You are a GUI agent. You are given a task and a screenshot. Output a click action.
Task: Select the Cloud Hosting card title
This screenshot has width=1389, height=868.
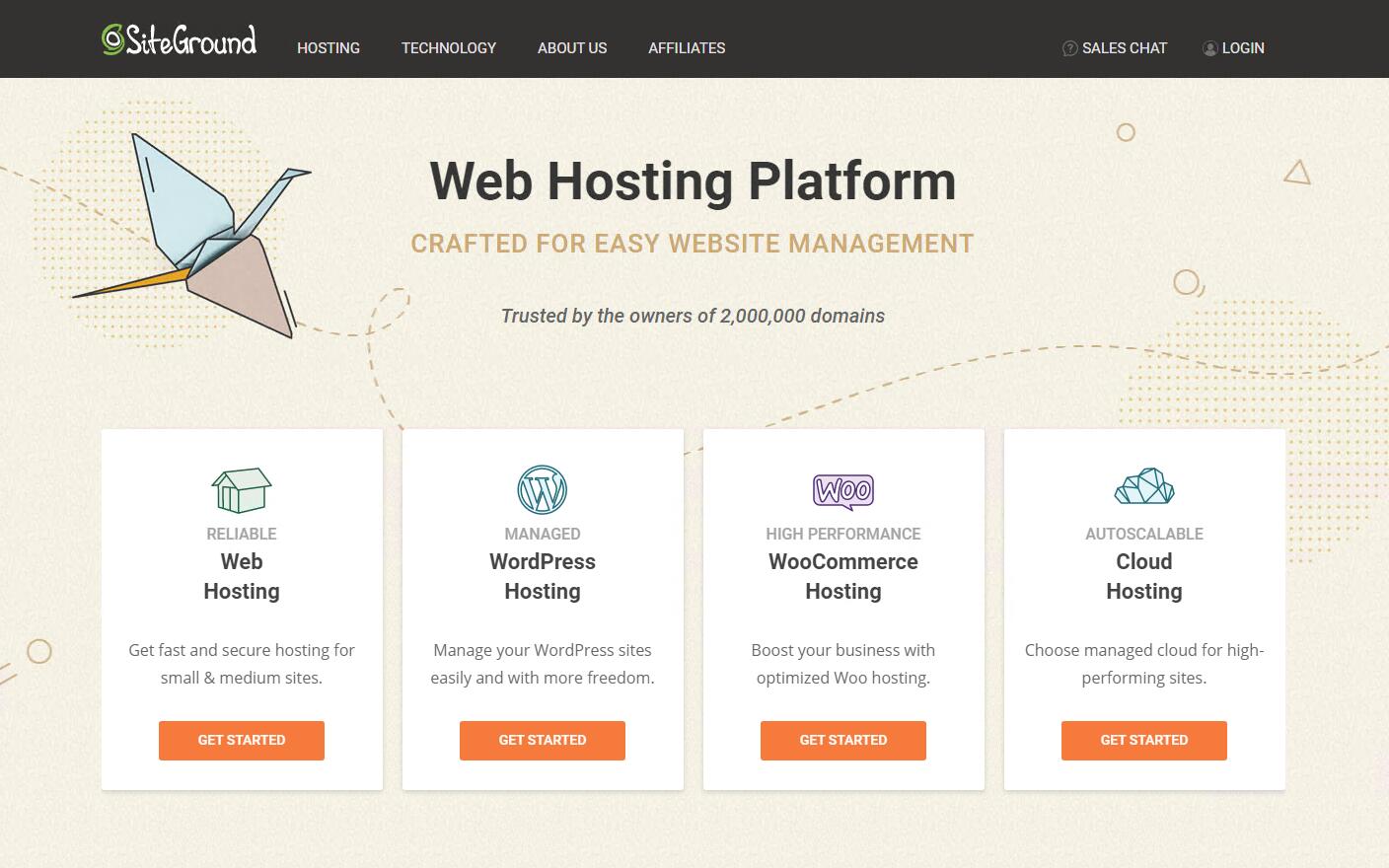[x=1144, y=576]
